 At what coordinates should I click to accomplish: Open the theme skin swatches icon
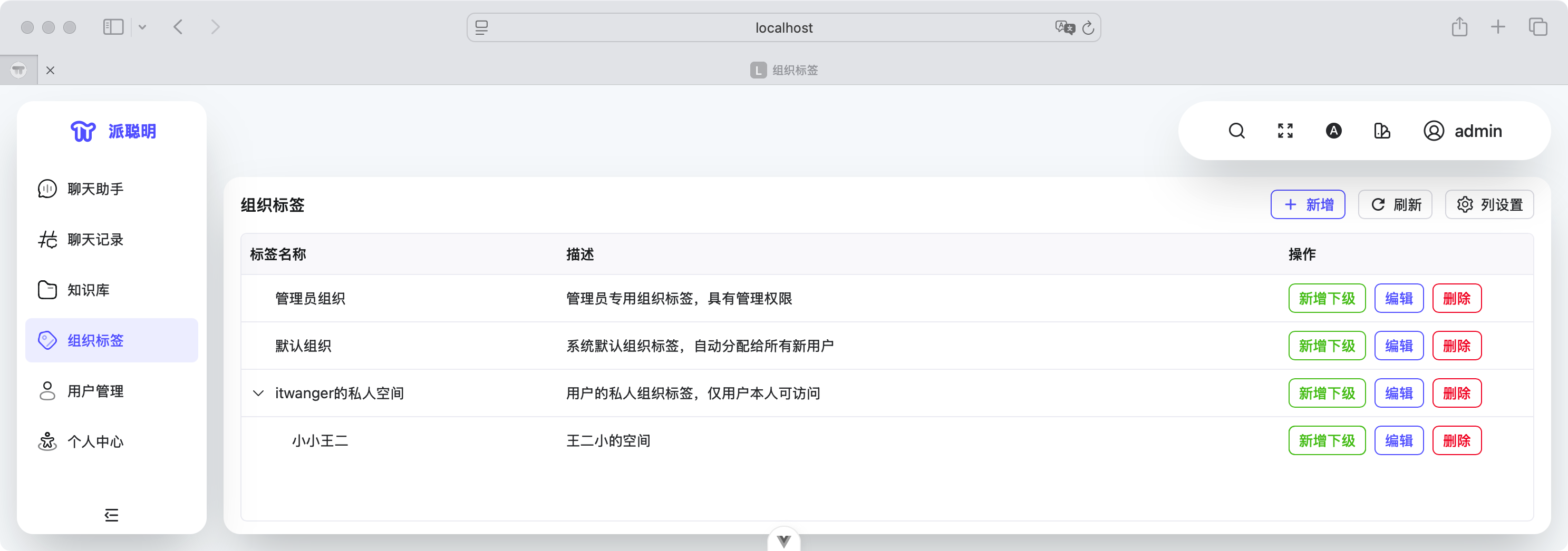coord(1382,131)
